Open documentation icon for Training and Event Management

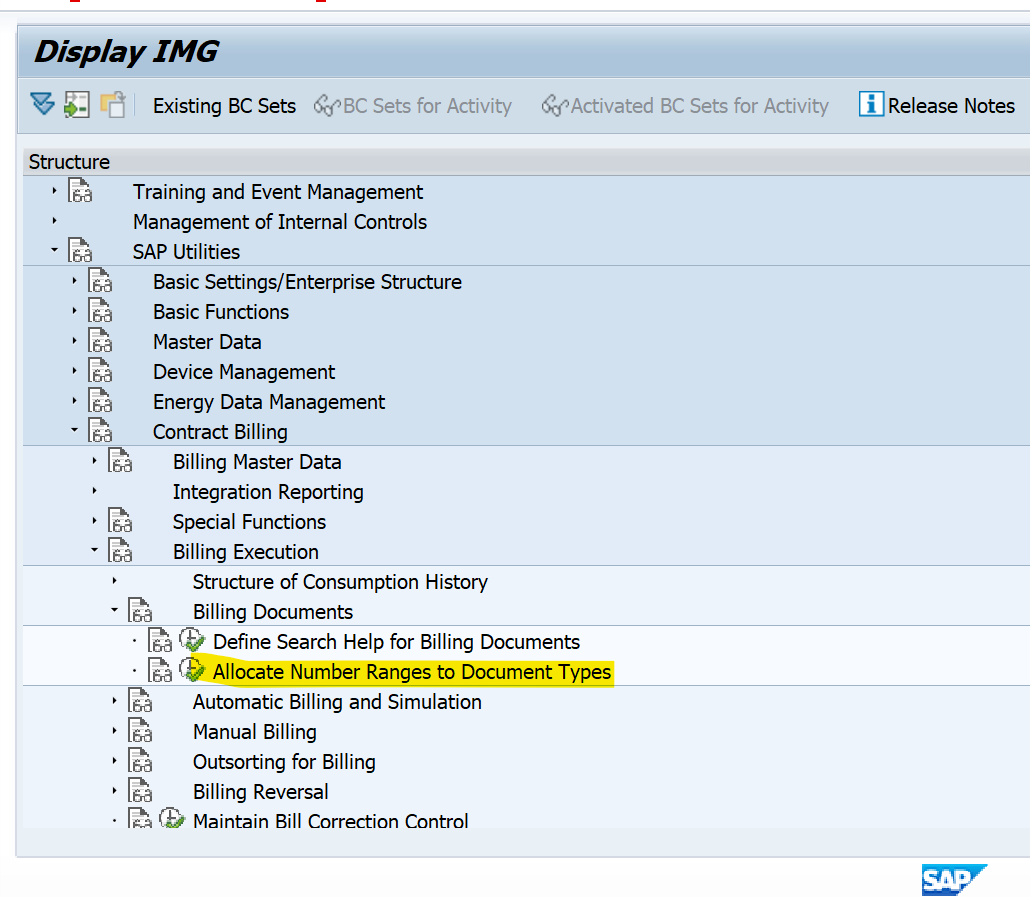click(x=80, y=191)
